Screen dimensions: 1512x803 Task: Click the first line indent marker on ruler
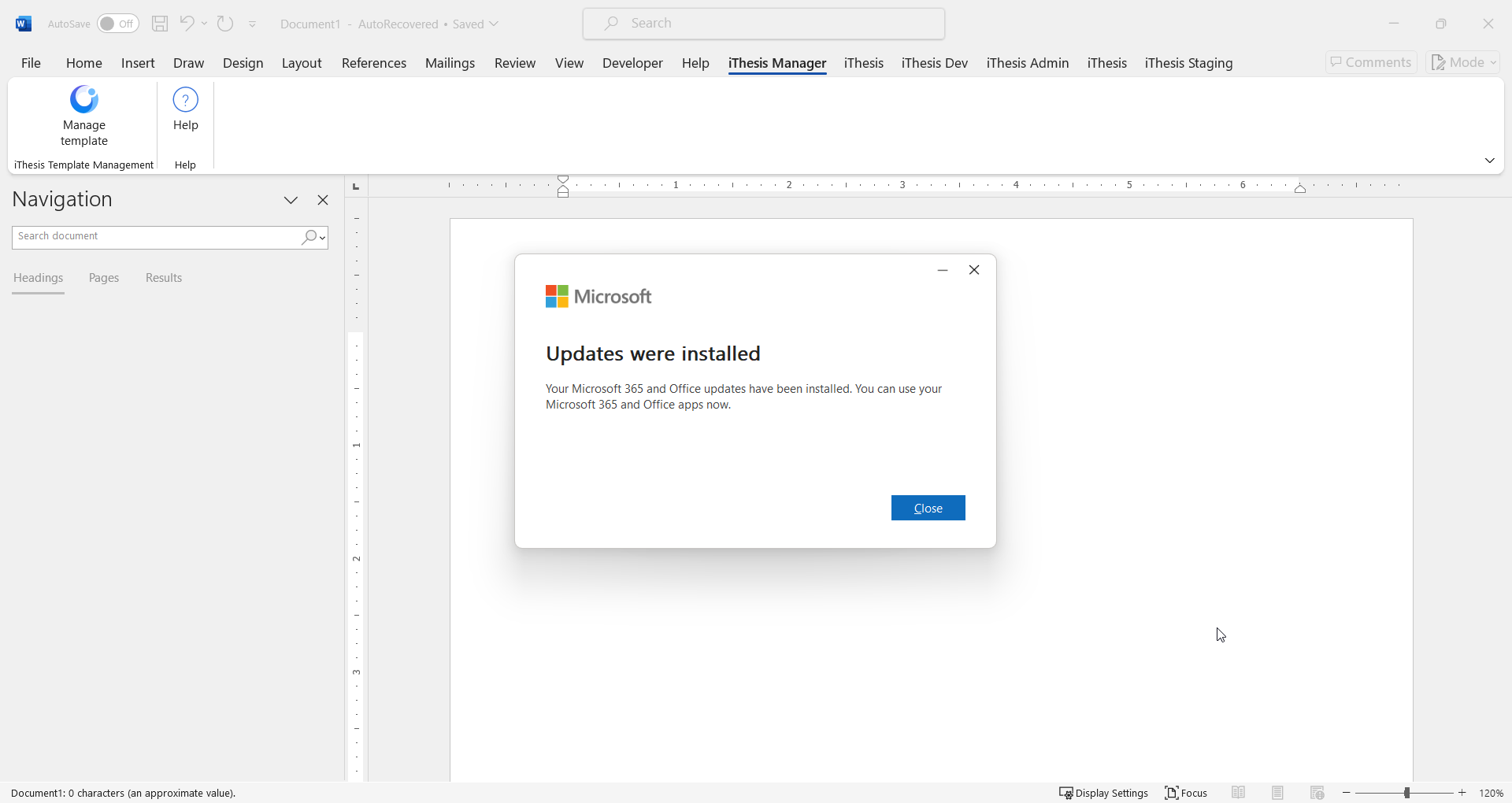563,180
